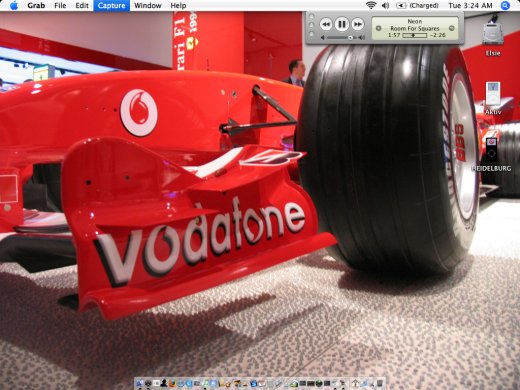This screenshot has height=390, width=520.
Task: Launch Firefox from the Dock
Action: (x=172, y=383)
